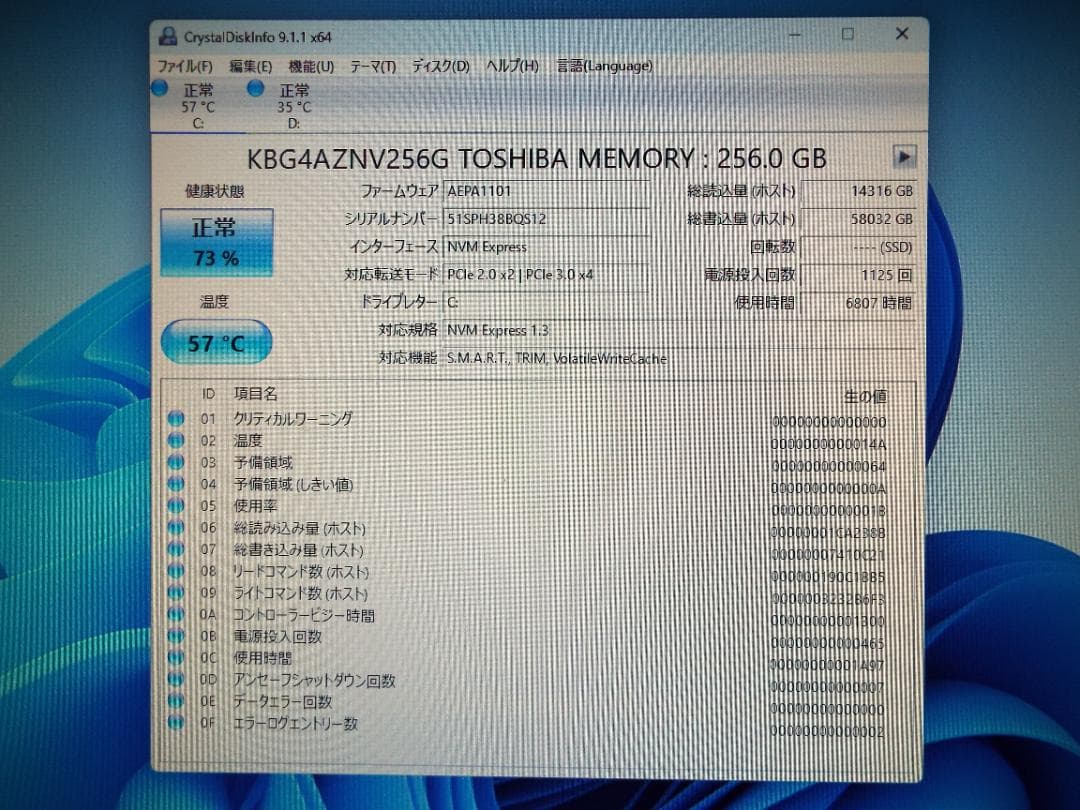Click the blue indicator beside クリティカルワーニング
The width and height of the screenshot is (1080, 810).
pyautogui.click(x=176, y=419)
